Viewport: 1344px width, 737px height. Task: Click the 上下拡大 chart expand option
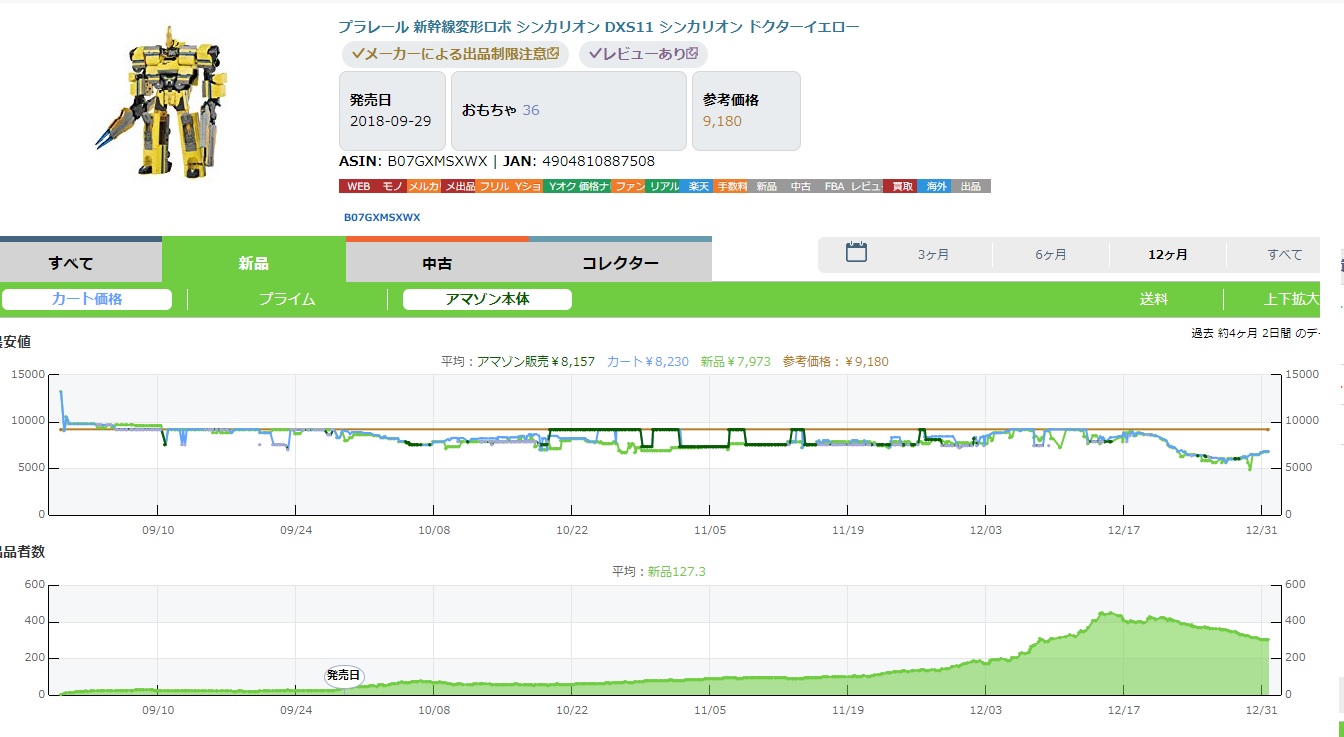(x=1291, y=299)
